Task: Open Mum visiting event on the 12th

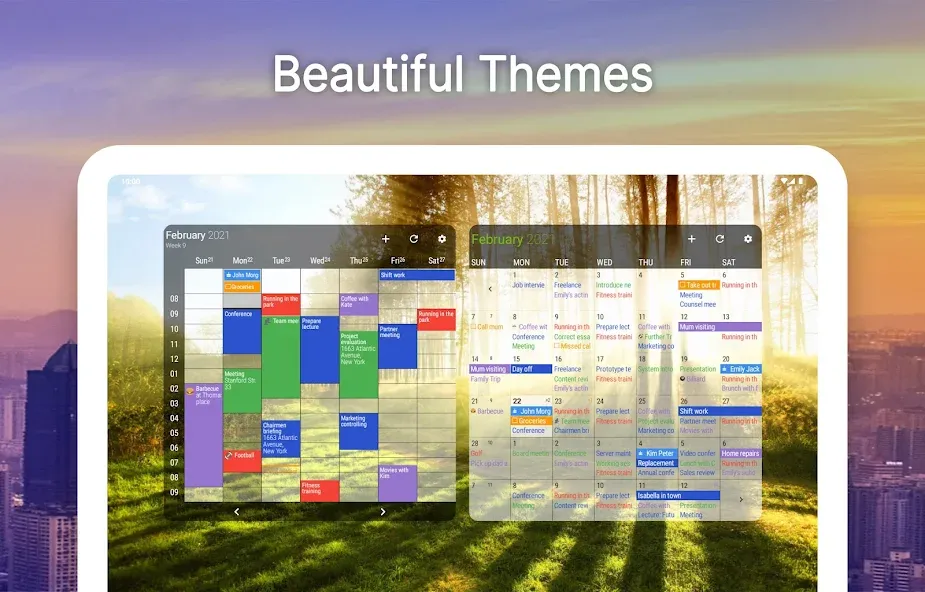Action: point(720,327)
